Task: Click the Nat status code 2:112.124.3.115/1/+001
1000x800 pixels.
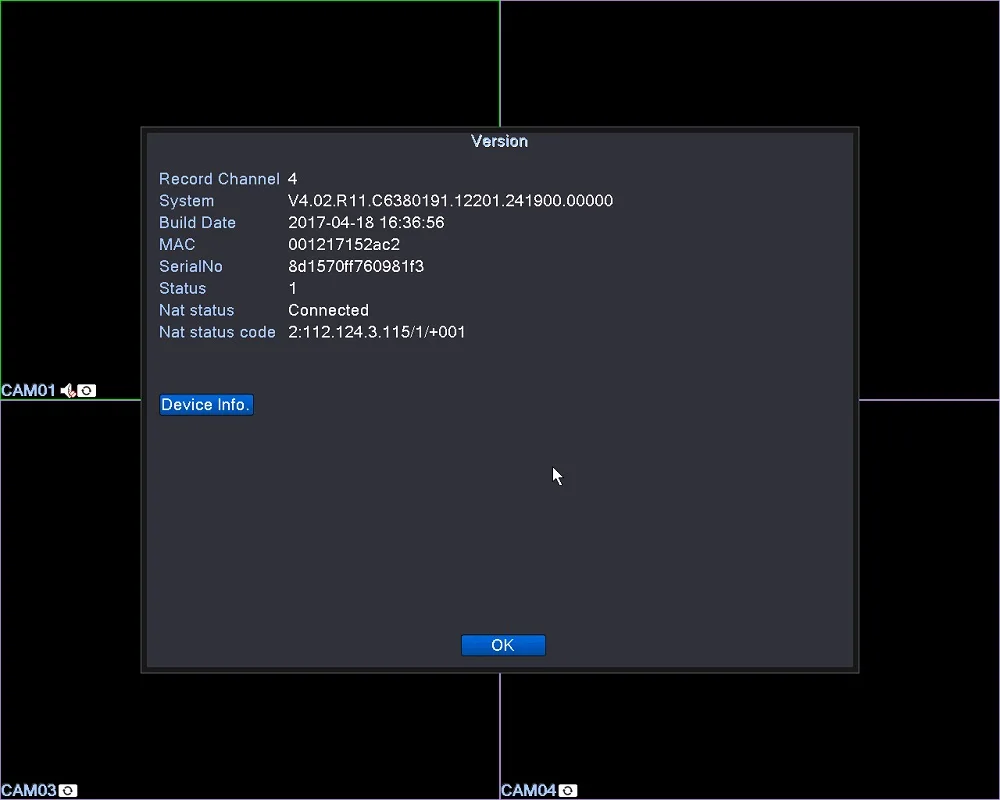Action: pyautogui.click(x=377, y=332)
